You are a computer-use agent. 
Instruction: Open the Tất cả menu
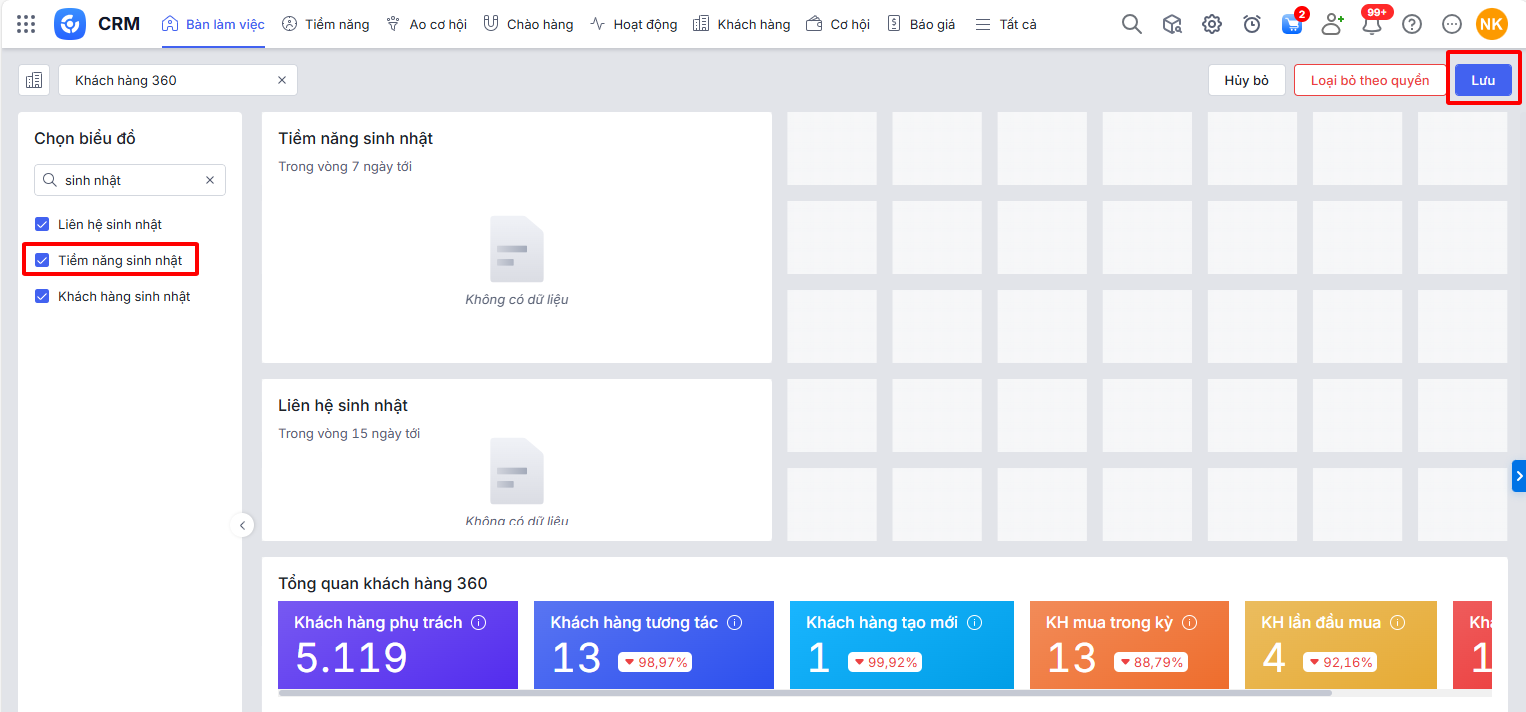point(1006,24)
